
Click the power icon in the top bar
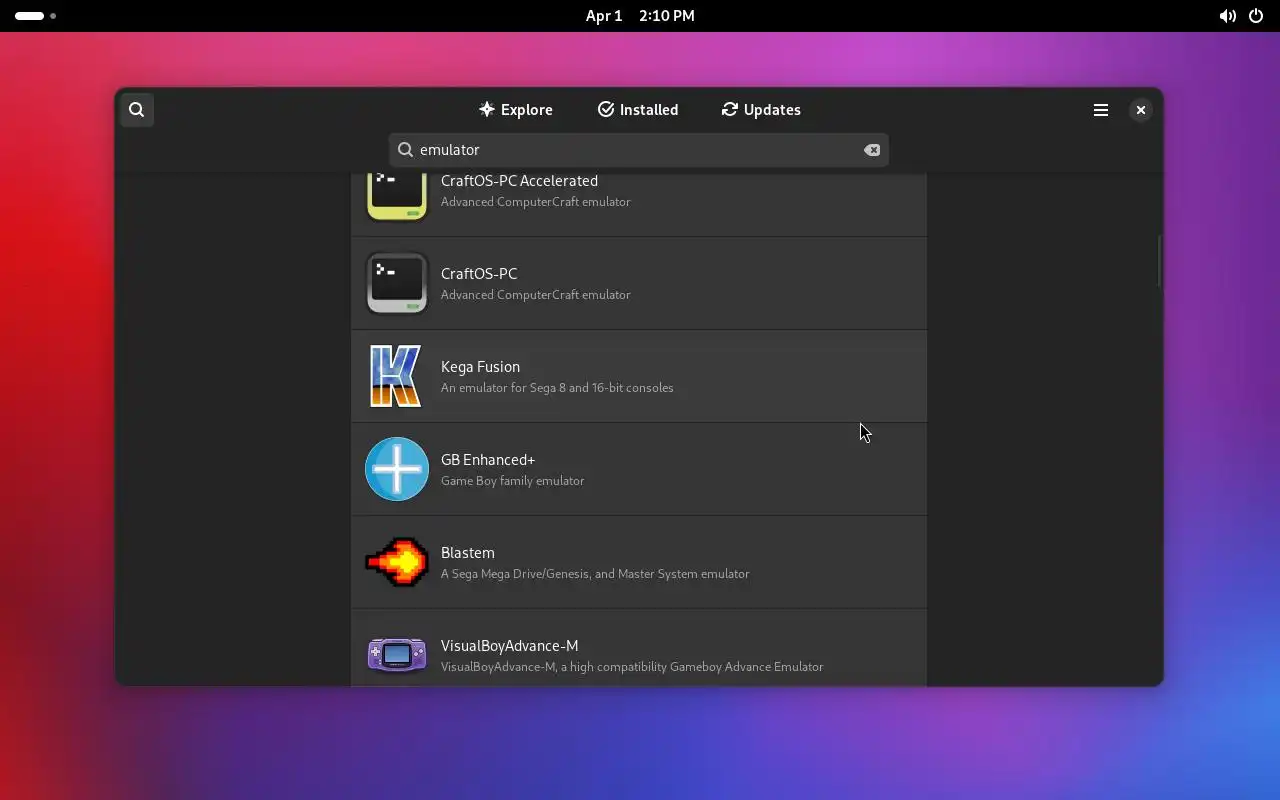coord(1256,16)
